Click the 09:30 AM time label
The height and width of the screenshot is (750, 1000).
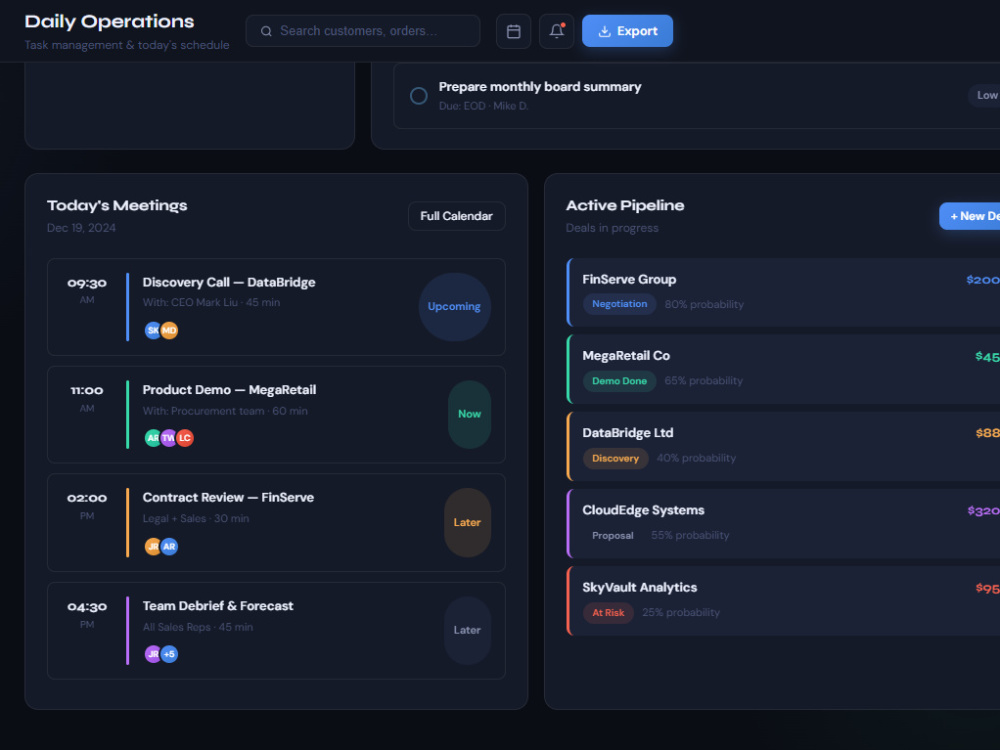(87, 290)
